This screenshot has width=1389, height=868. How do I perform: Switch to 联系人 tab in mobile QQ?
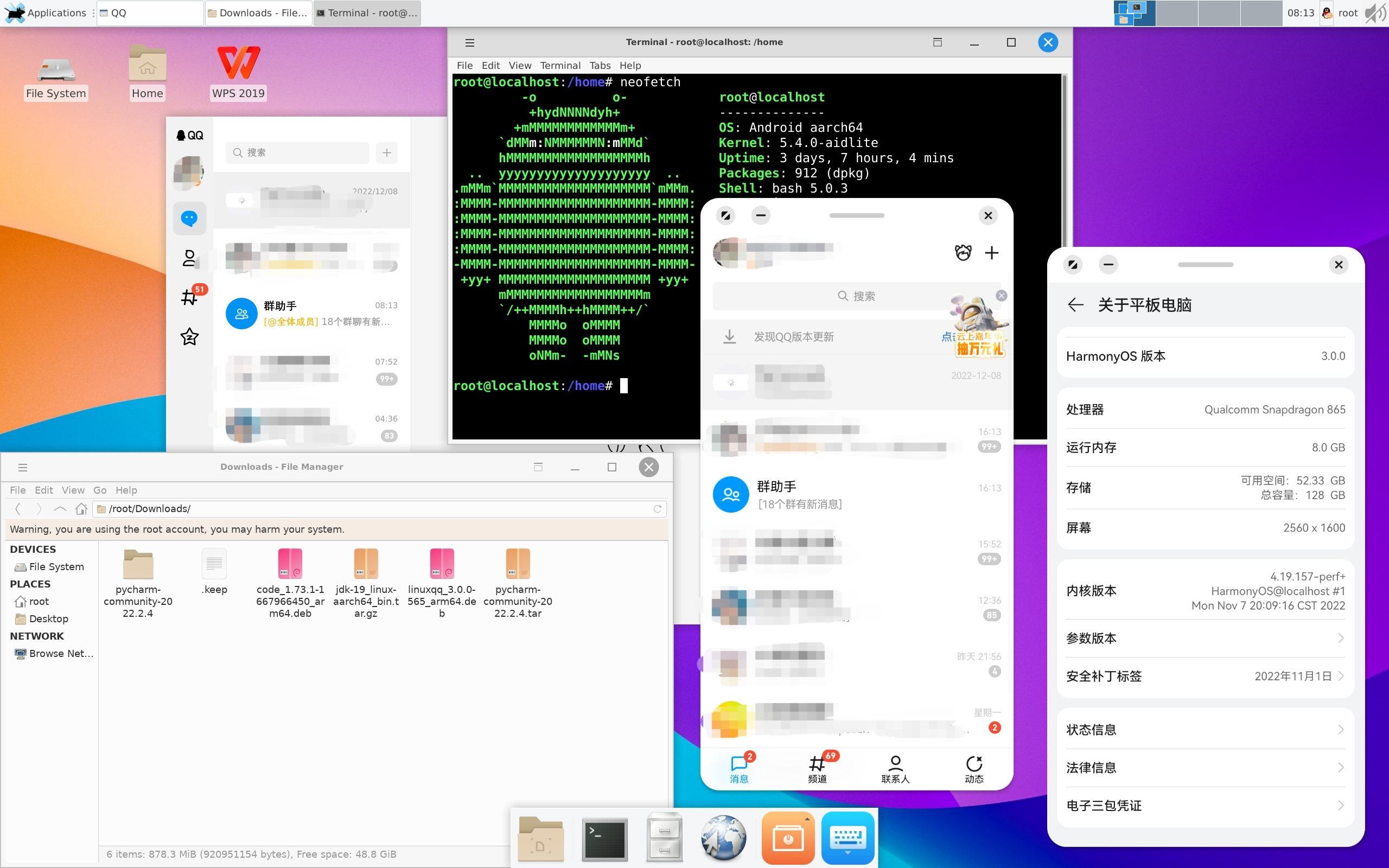(x=895, y=769)
